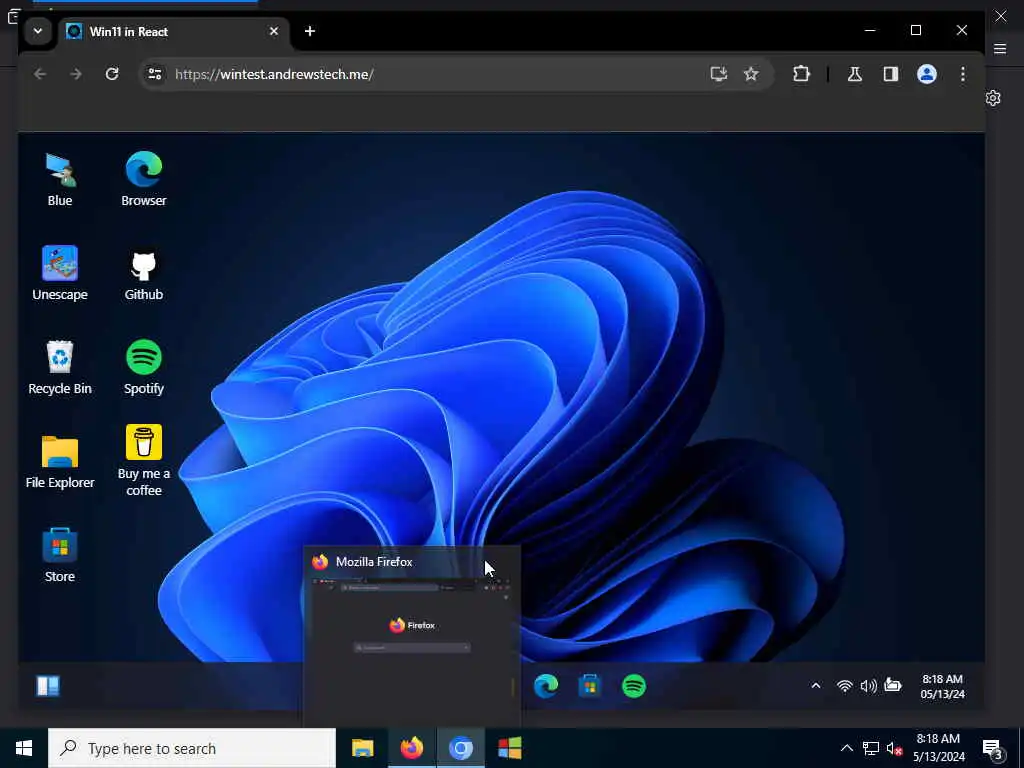Click Chrome on host taskbar
The height and width of the screenshot is (768, 1024).
tap(460, 748)
